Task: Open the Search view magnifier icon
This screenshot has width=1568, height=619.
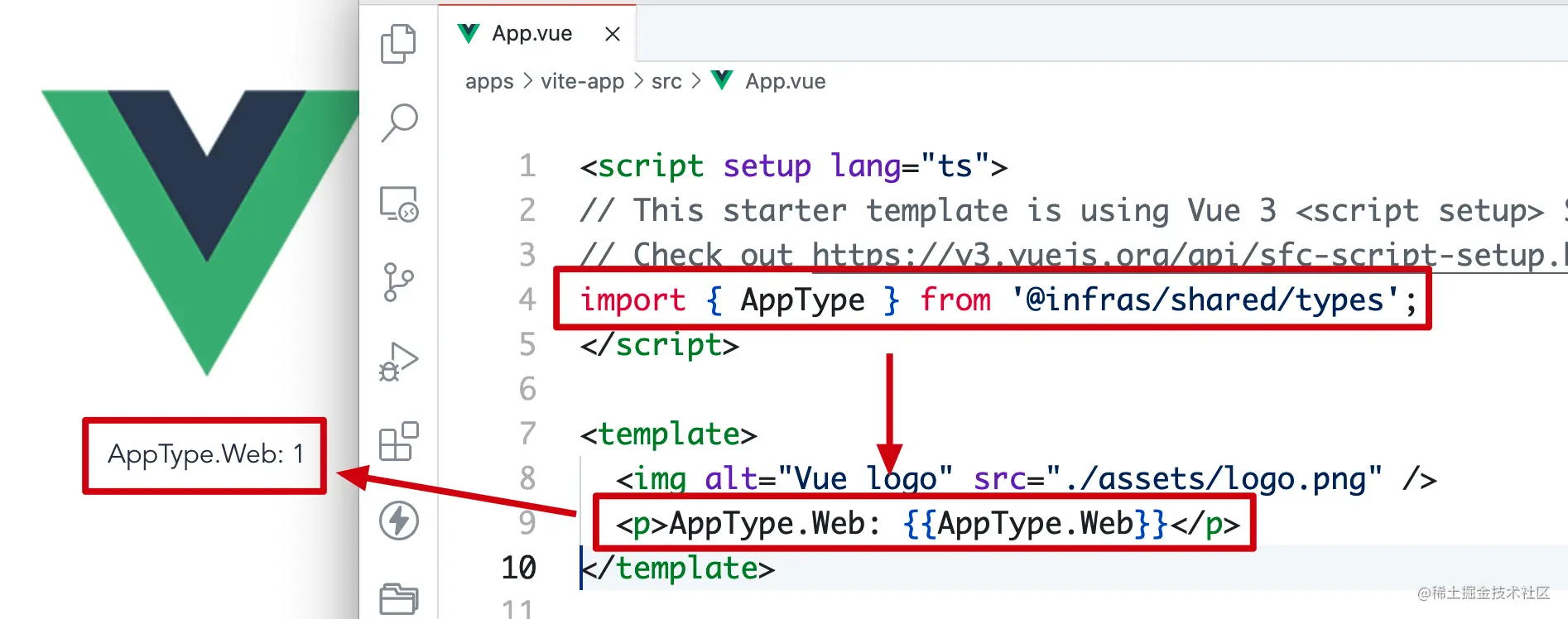Action: tap(398, 122)
